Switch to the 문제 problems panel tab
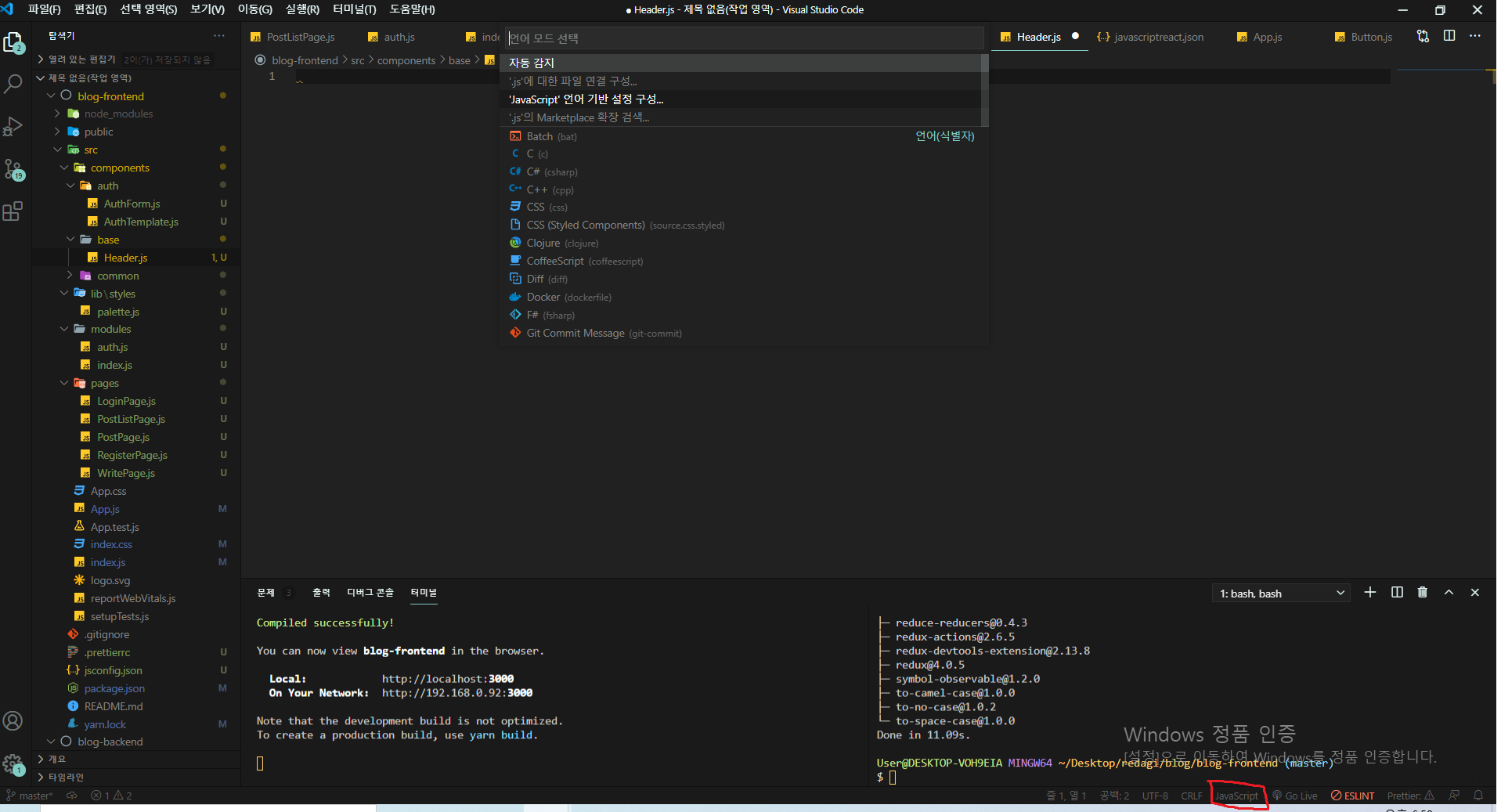 [266, 593]
